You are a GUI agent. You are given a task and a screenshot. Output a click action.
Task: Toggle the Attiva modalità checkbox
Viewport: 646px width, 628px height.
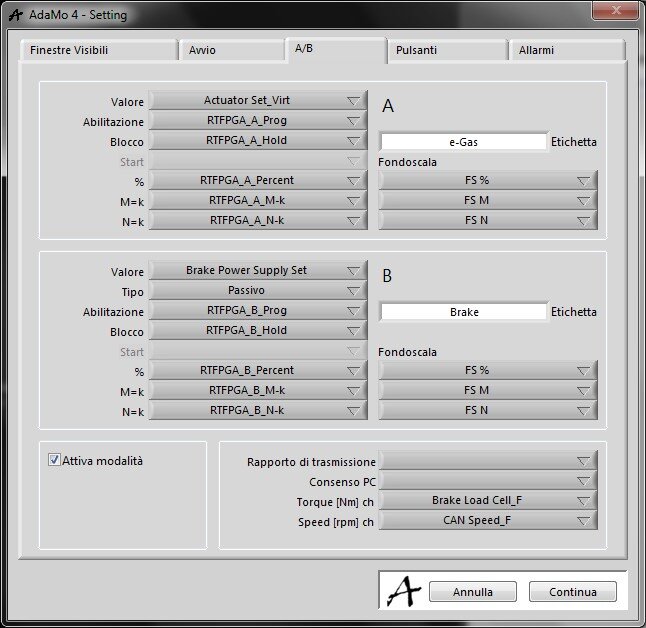point(54,461)
